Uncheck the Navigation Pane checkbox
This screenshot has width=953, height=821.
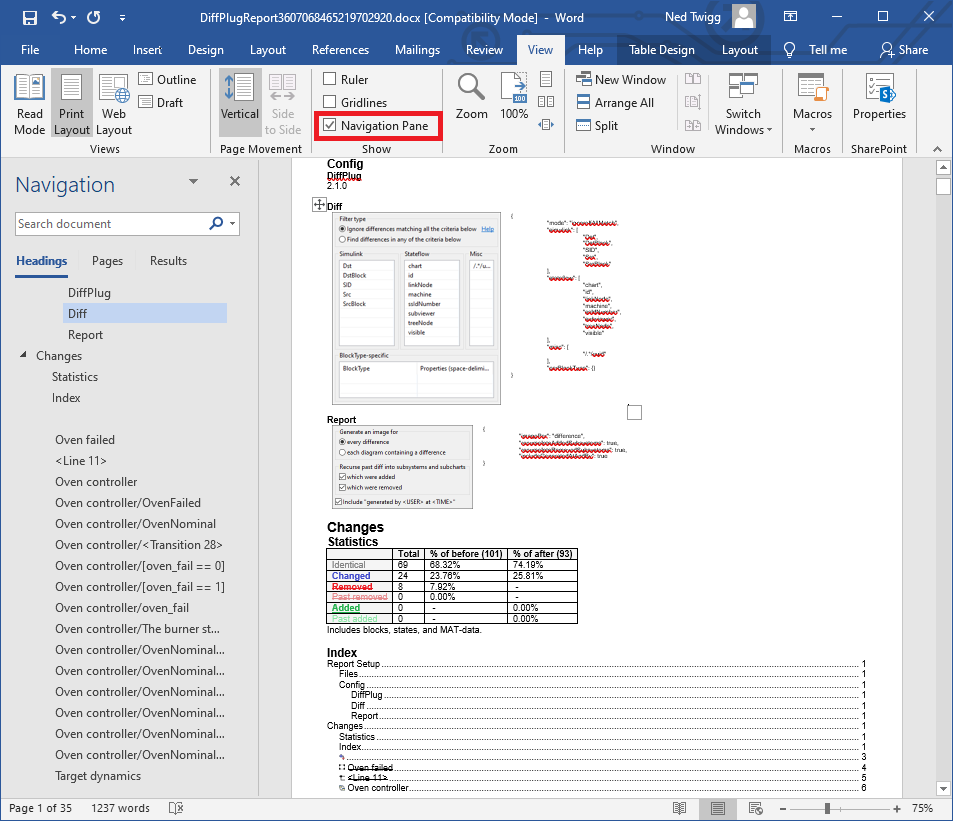[x=329, y=125]
